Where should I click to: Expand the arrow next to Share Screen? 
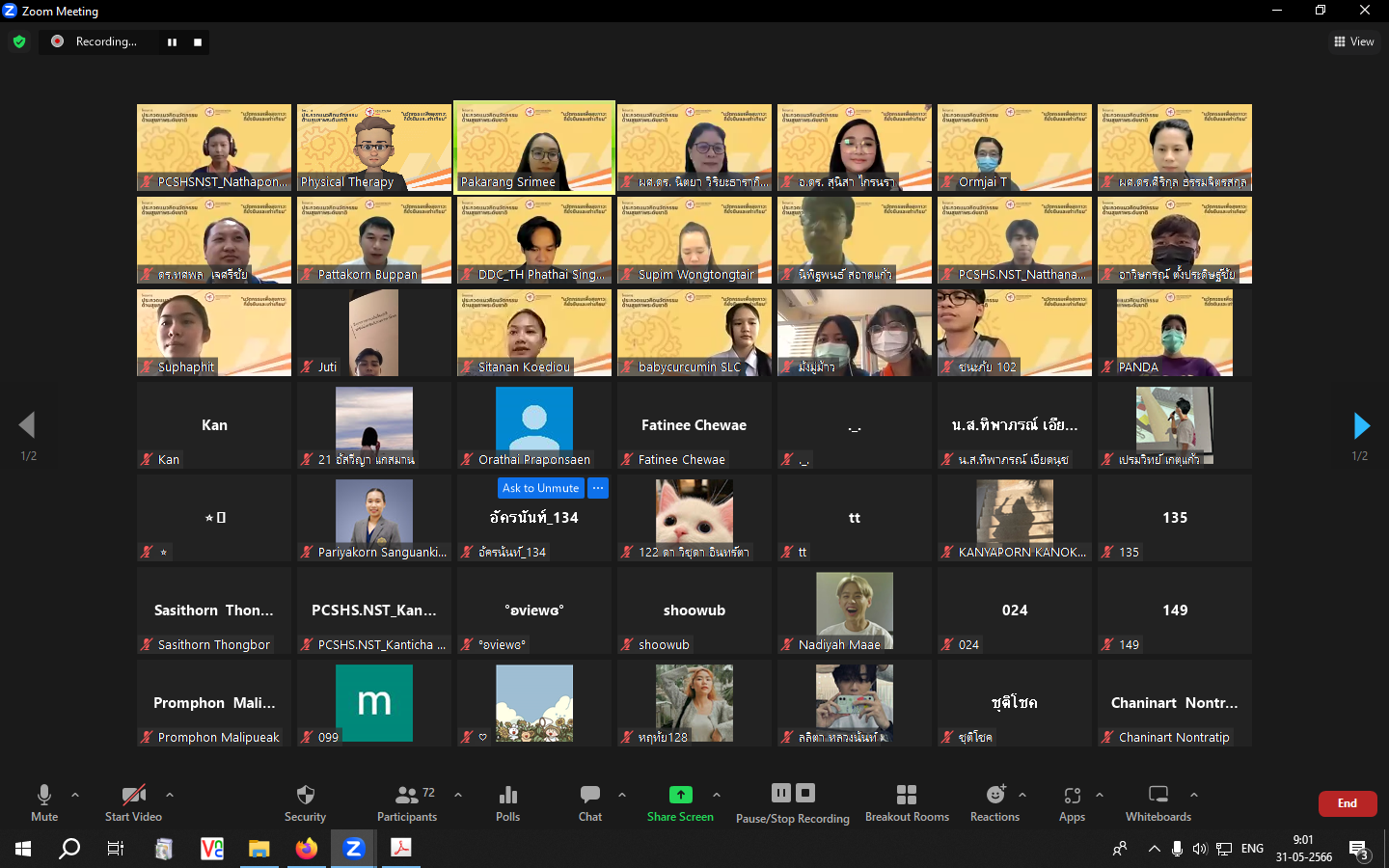(x=717, y=795)
